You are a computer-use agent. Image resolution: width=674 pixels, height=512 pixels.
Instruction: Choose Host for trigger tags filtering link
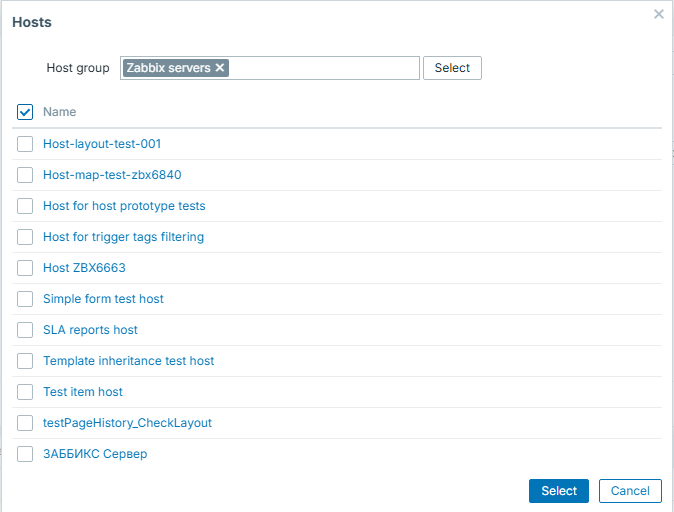click(123, 237)
